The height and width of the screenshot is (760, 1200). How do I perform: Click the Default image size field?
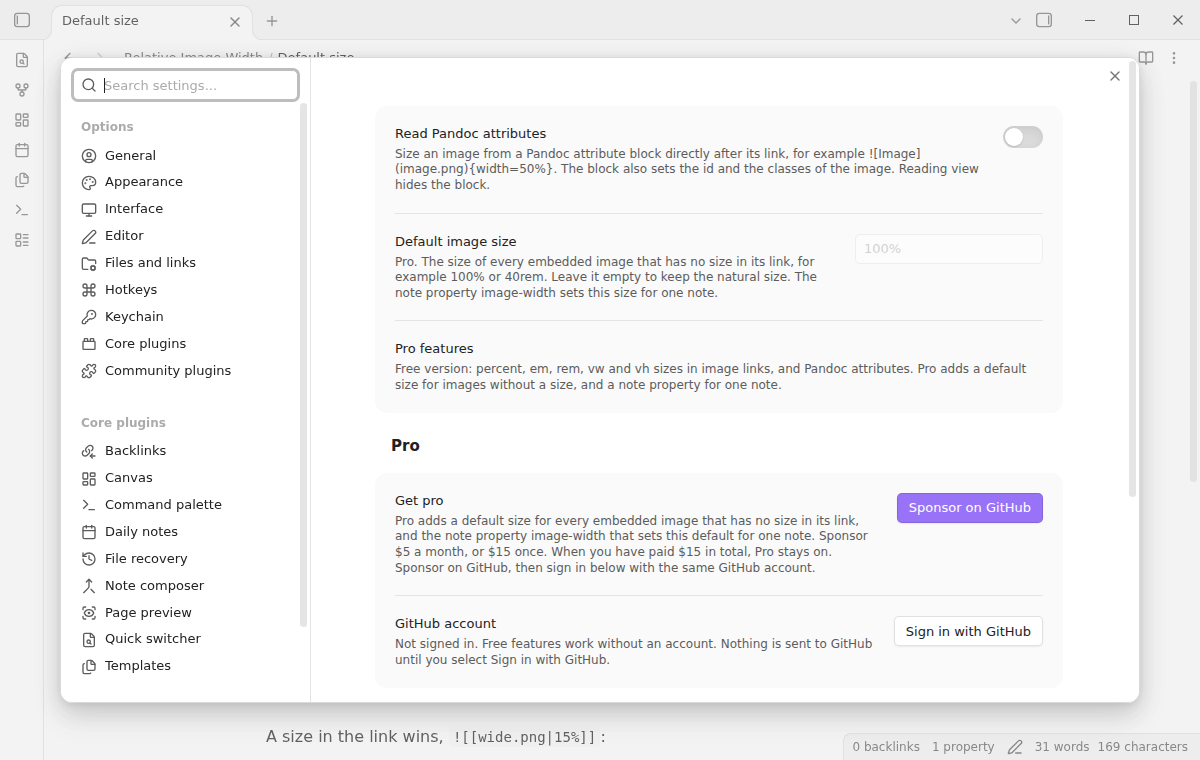[x=949, y=249]
